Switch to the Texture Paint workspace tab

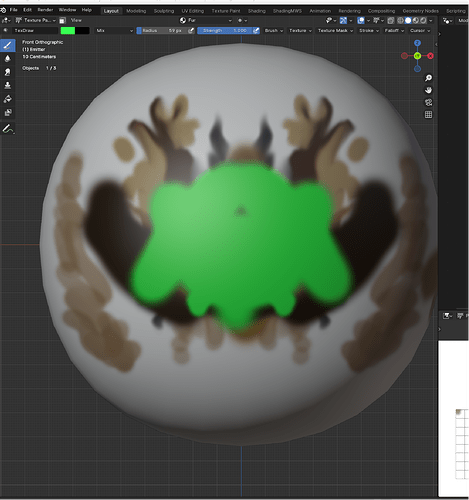point(226,11)
